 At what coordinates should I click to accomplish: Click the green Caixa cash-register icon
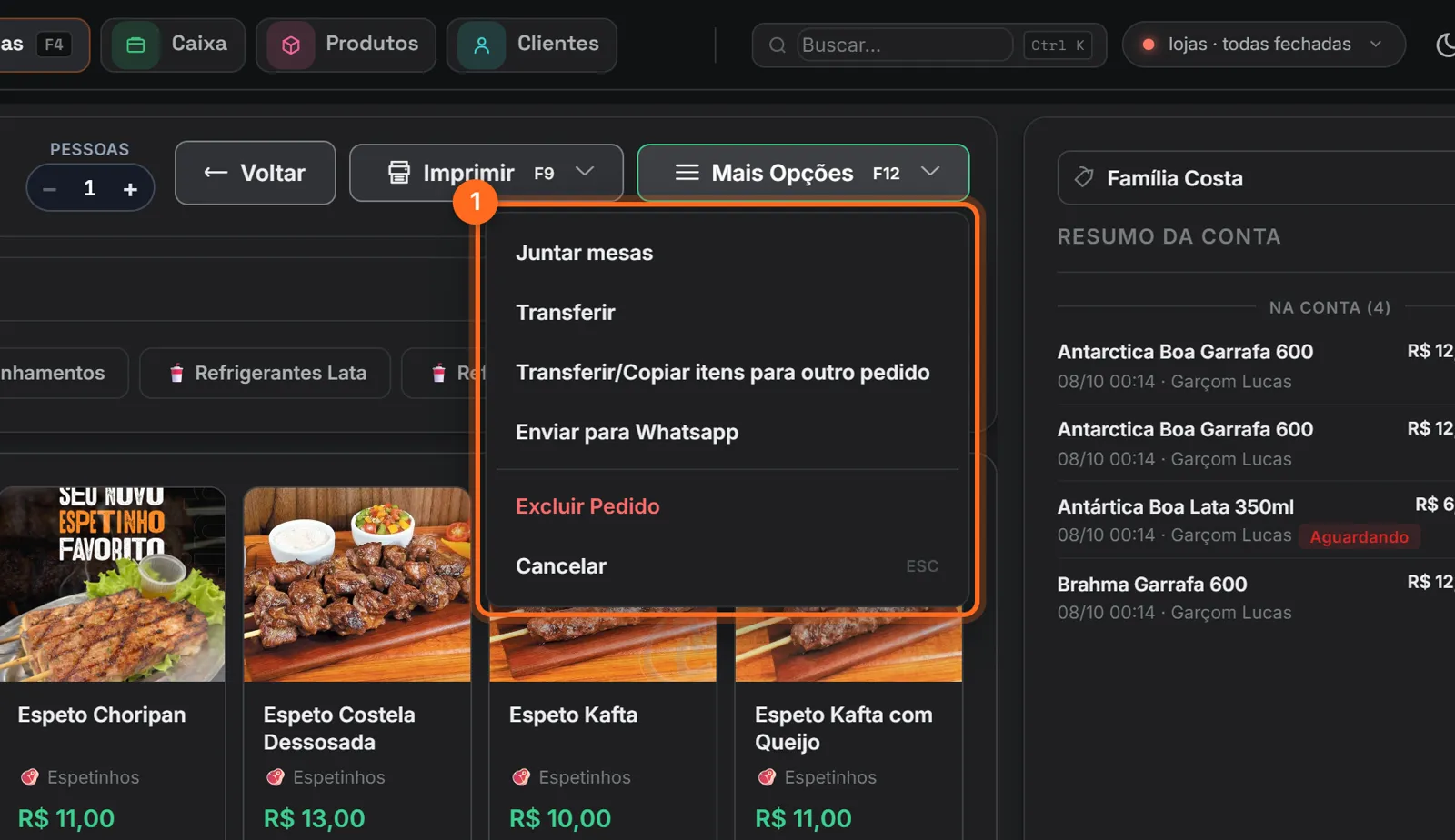pyautogui.click(x=135, y=45)
